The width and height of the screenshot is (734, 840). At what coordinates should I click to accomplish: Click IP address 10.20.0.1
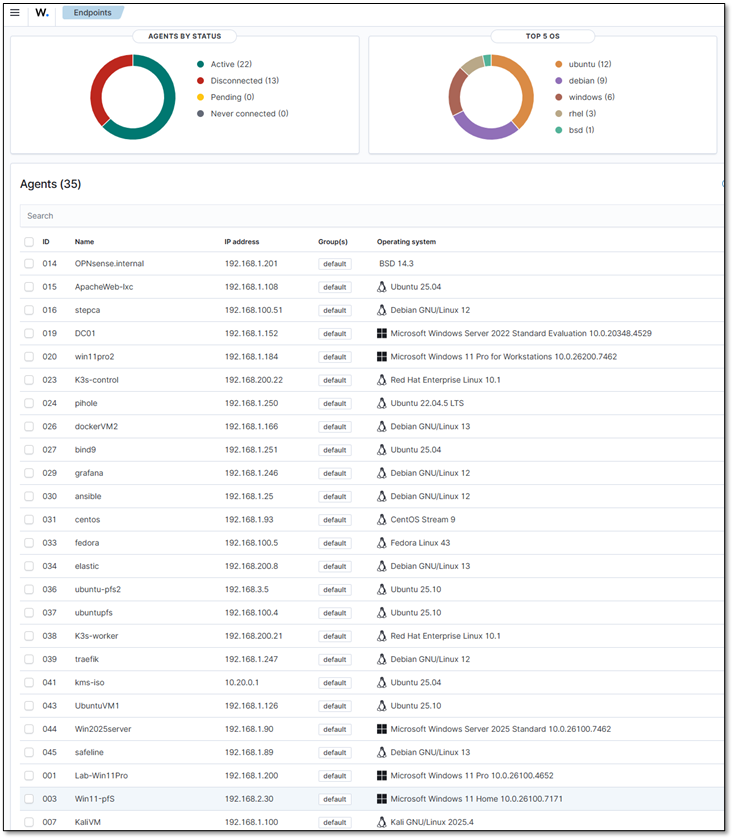click(242, 683)
